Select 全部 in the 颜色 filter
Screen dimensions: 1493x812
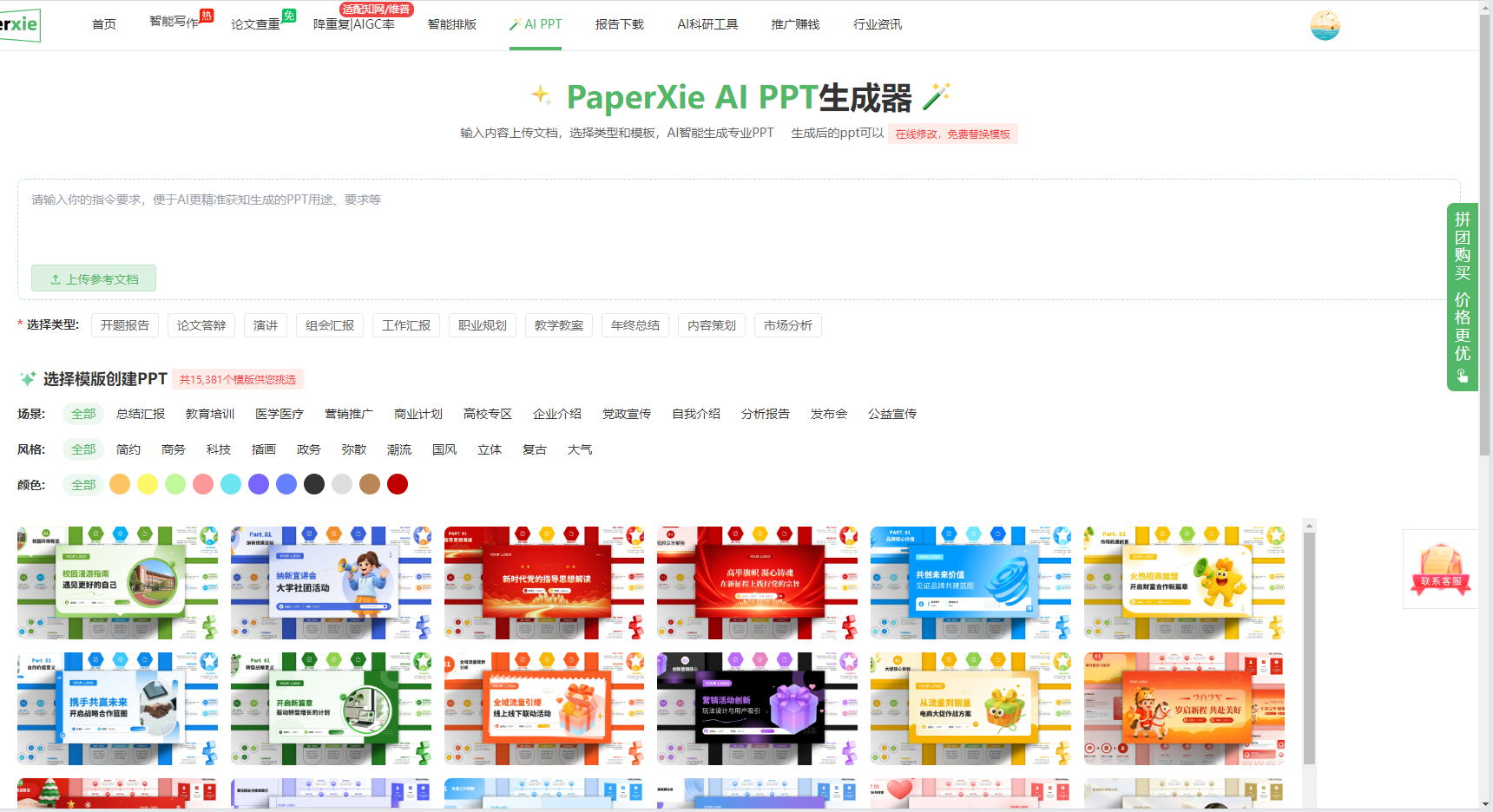point(83,485)
